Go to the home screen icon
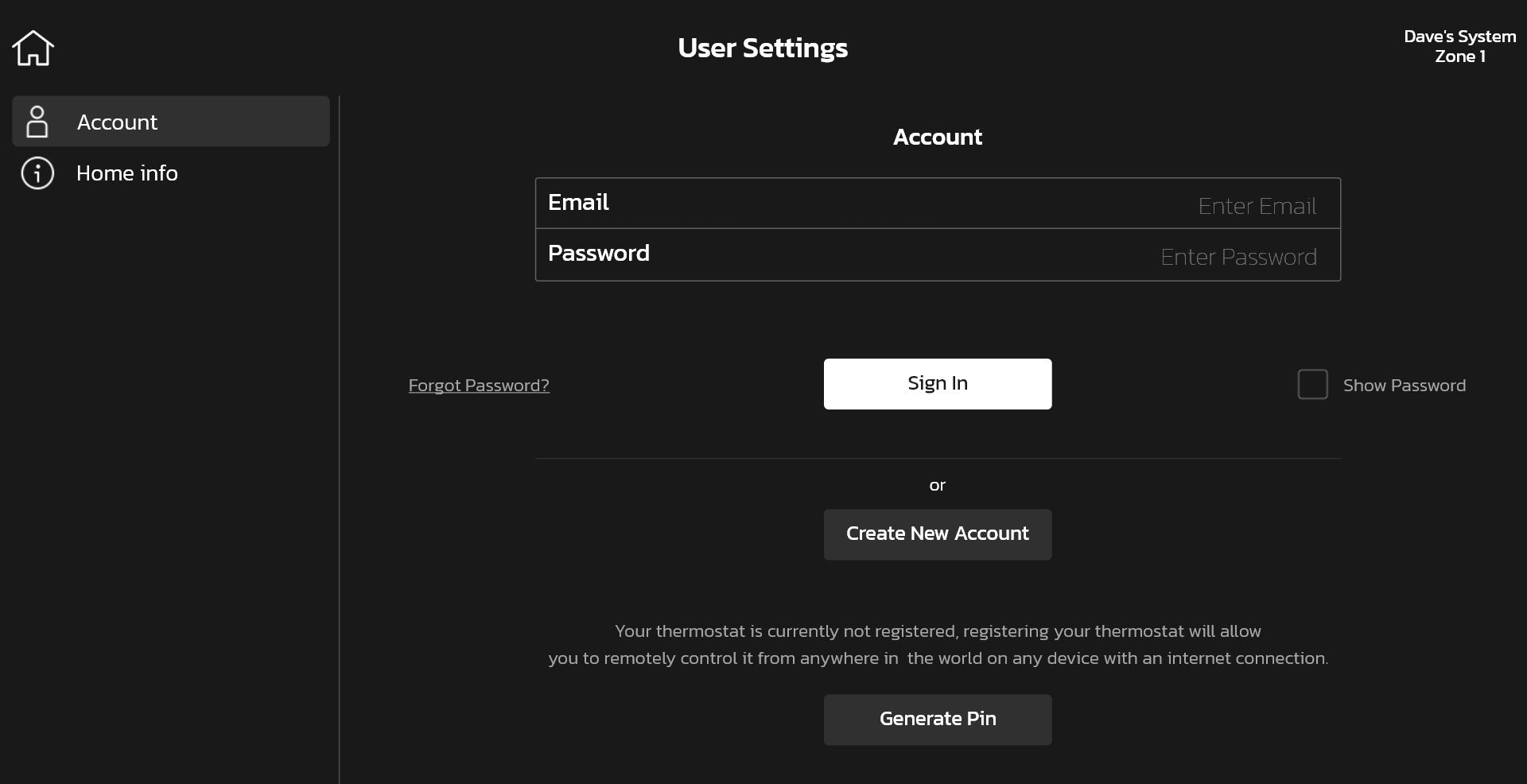This screenshot has height=784, width=1527. (33, 49)
